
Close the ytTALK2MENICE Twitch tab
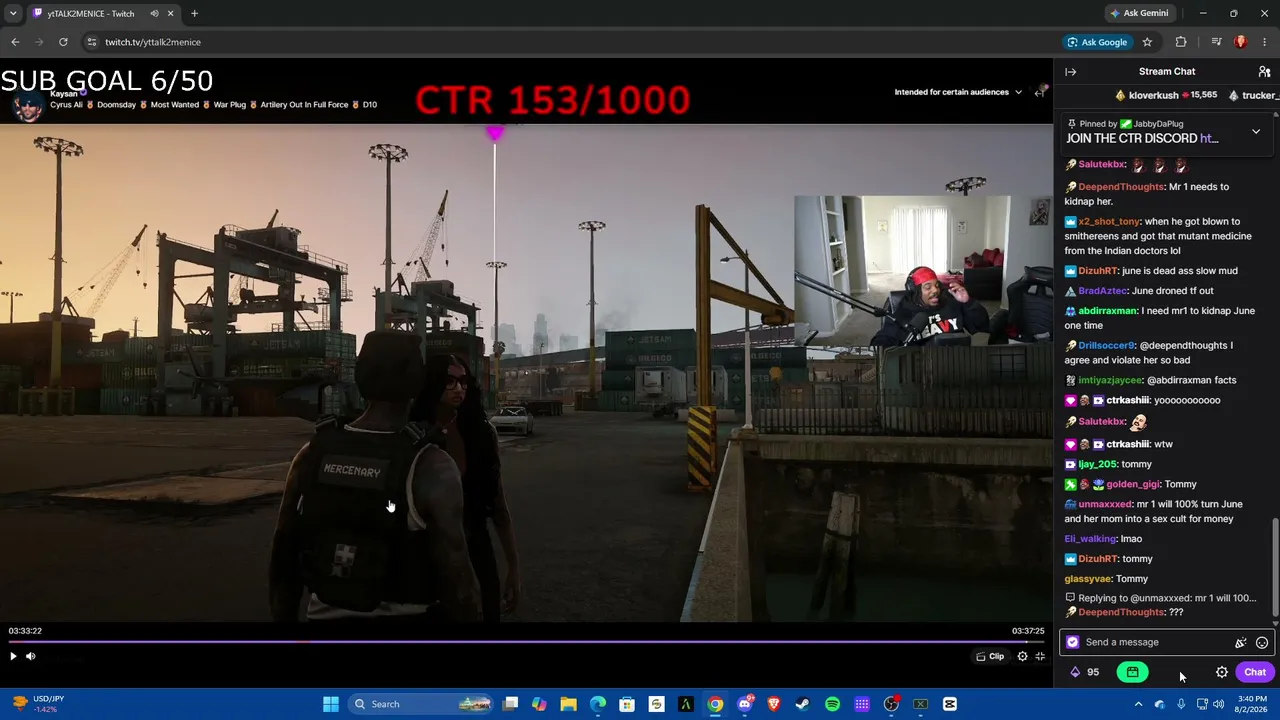tap(171, 14)
